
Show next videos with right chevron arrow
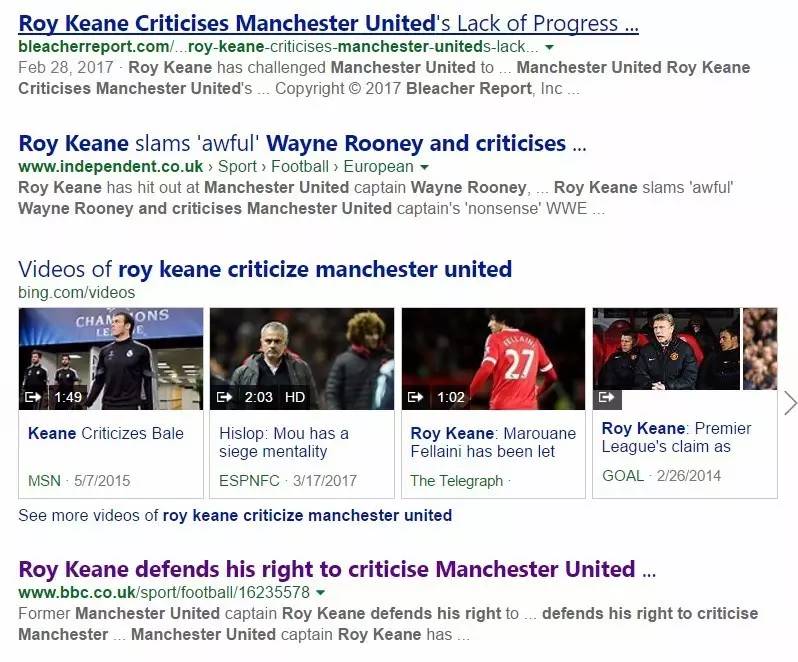tap(790, 403)
